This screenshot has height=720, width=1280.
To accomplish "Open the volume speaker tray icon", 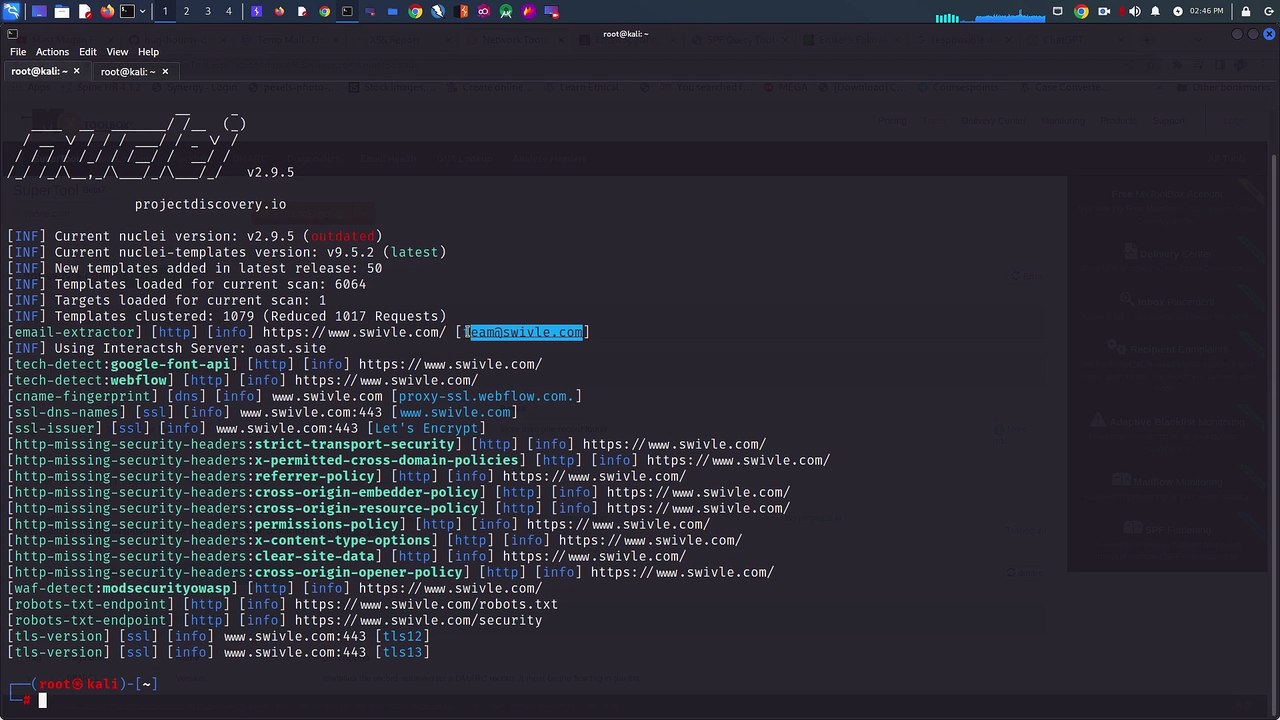I will [1135, 12].
